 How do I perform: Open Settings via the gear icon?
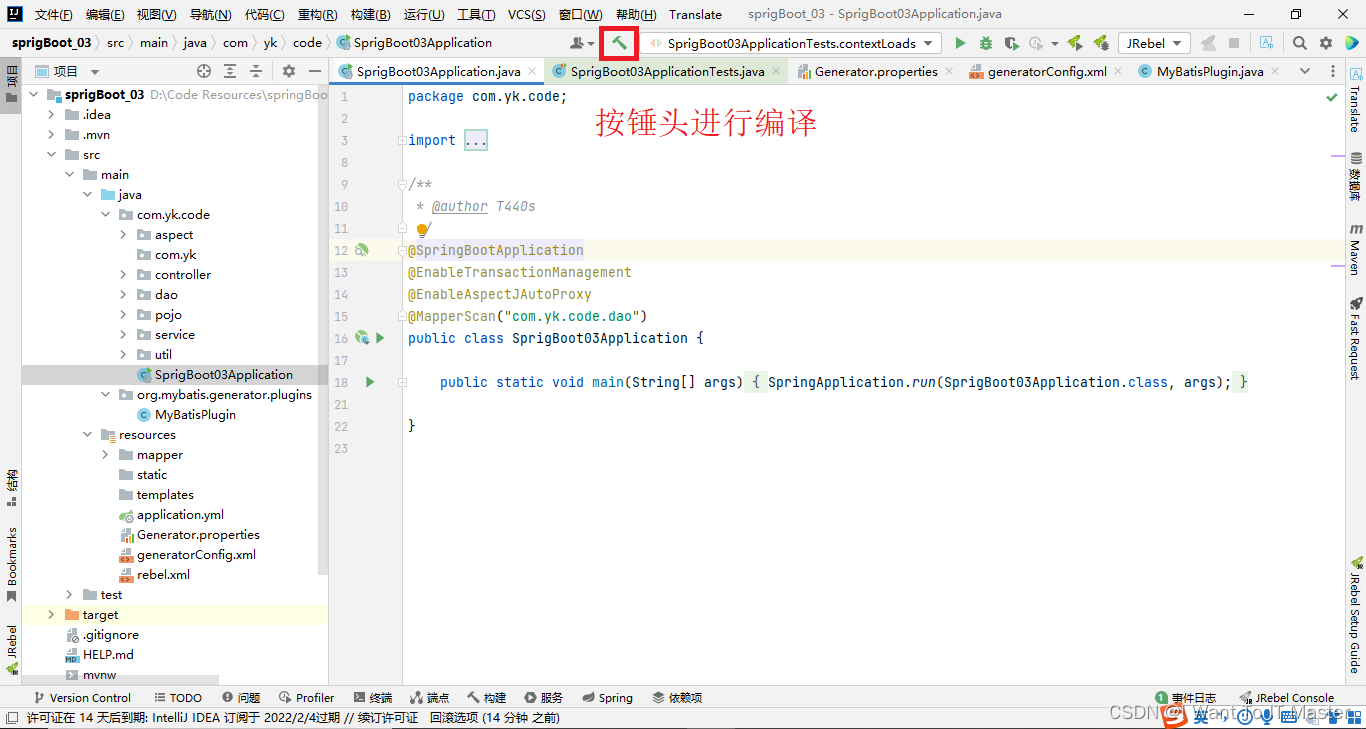(1326, 43)
